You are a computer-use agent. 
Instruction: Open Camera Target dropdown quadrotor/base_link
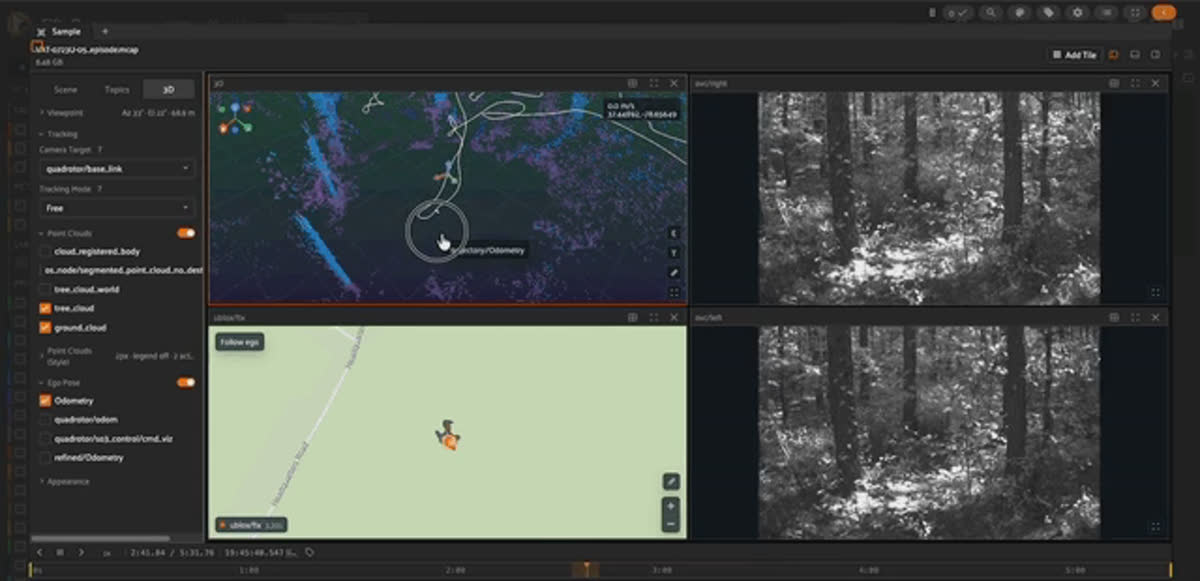click(x=116, y=169)
